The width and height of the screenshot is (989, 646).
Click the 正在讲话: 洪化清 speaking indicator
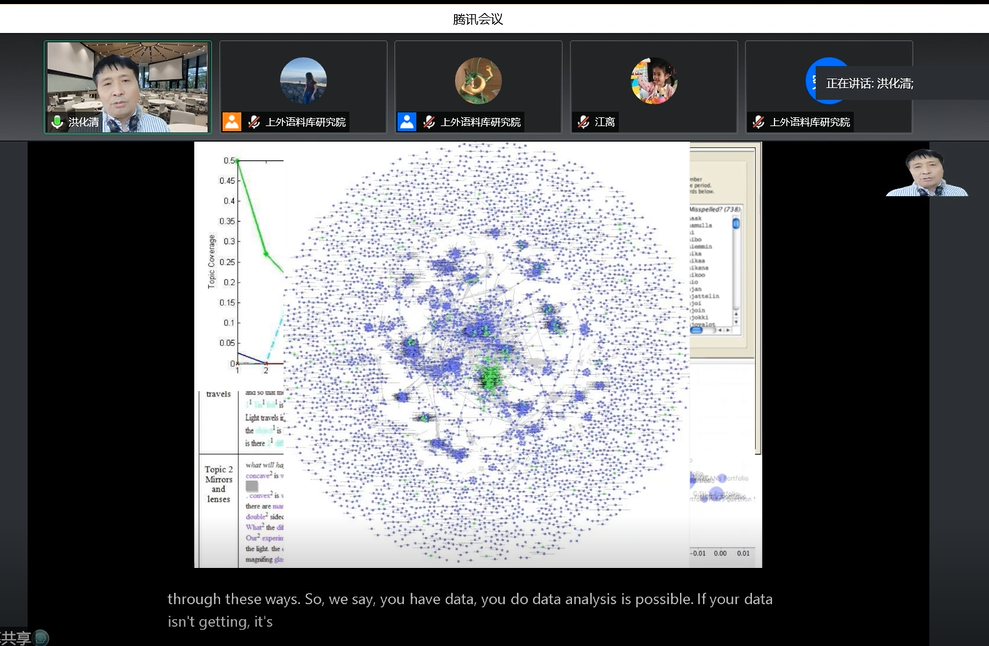tap(869, 84)
